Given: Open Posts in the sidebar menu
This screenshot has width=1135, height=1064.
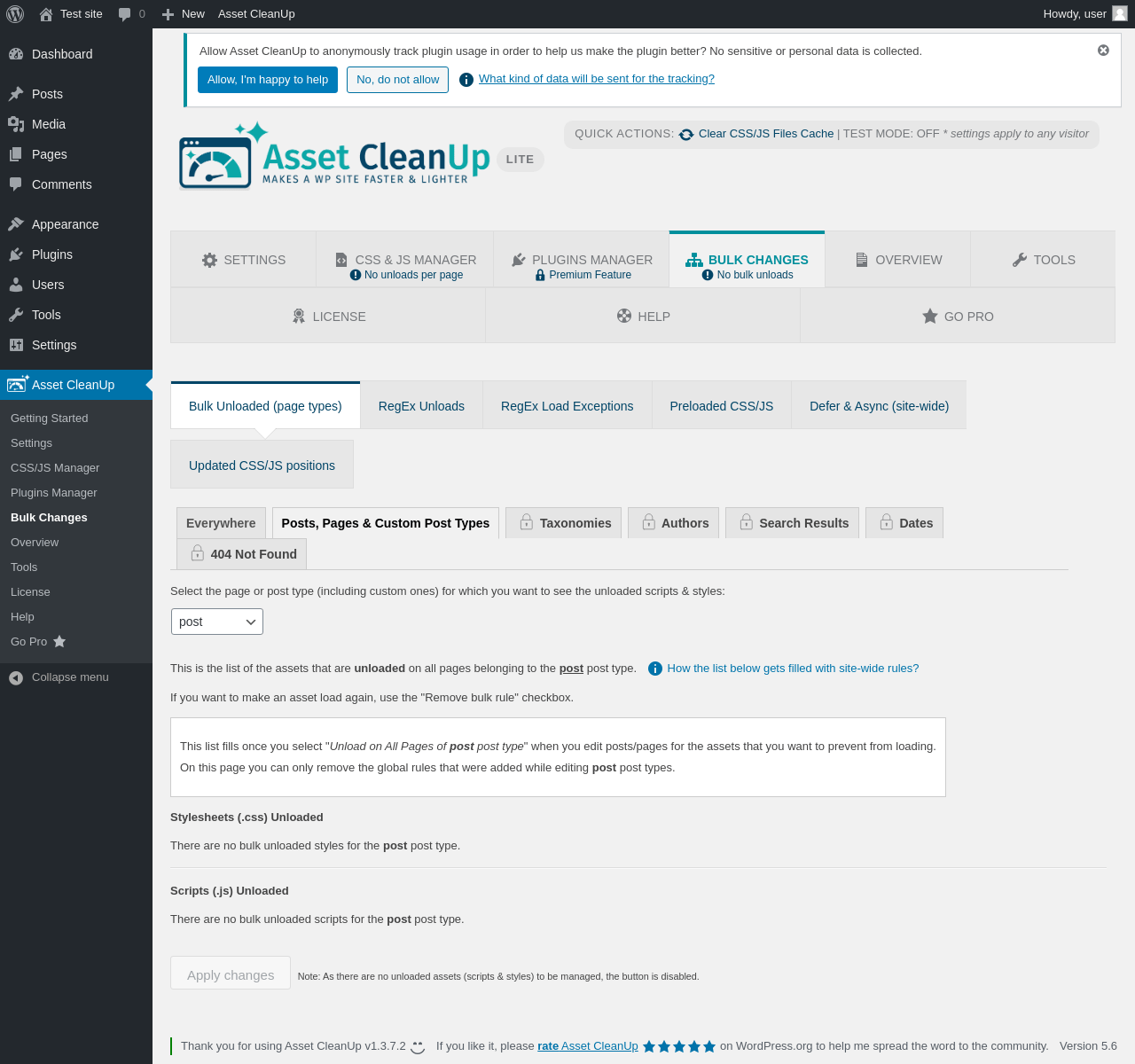Looking at the screenshot, I should pos(76,94).
